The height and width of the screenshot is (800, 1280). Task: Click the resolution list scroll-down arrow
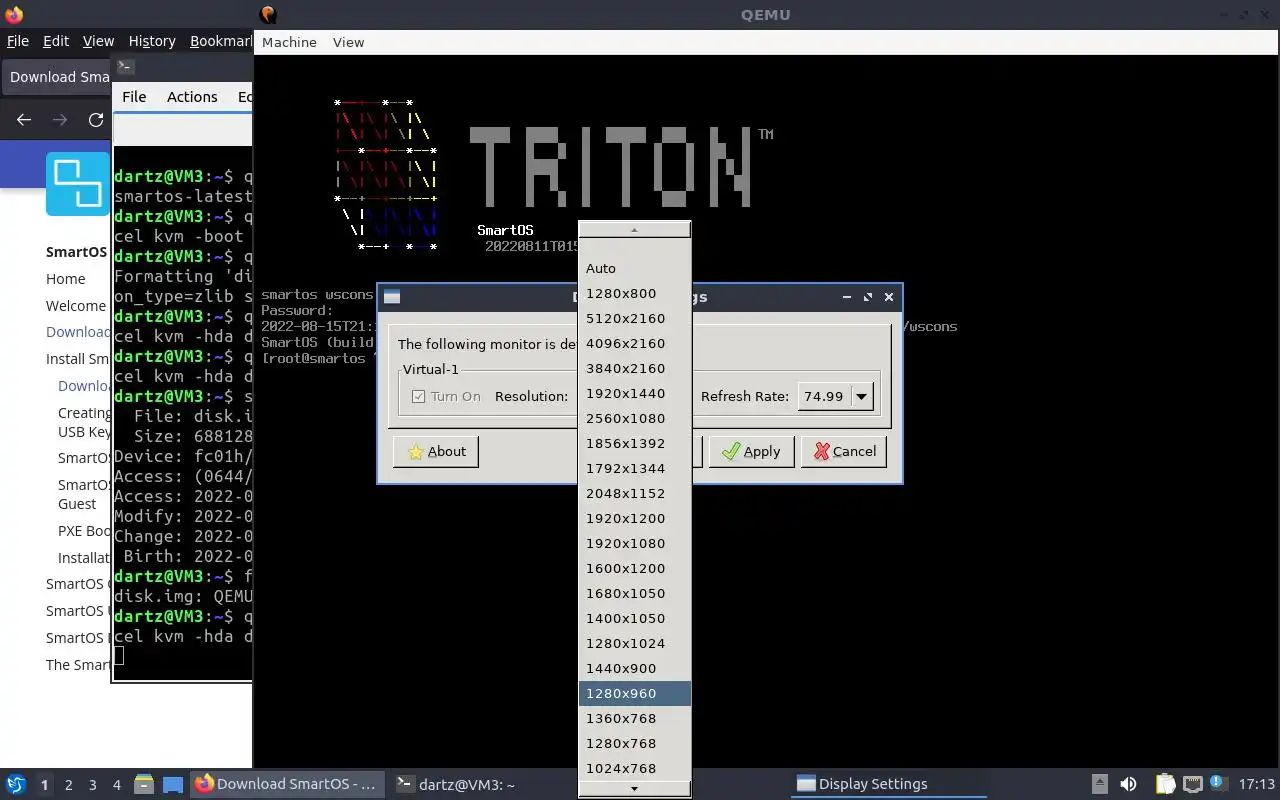[x=634, y=789]
